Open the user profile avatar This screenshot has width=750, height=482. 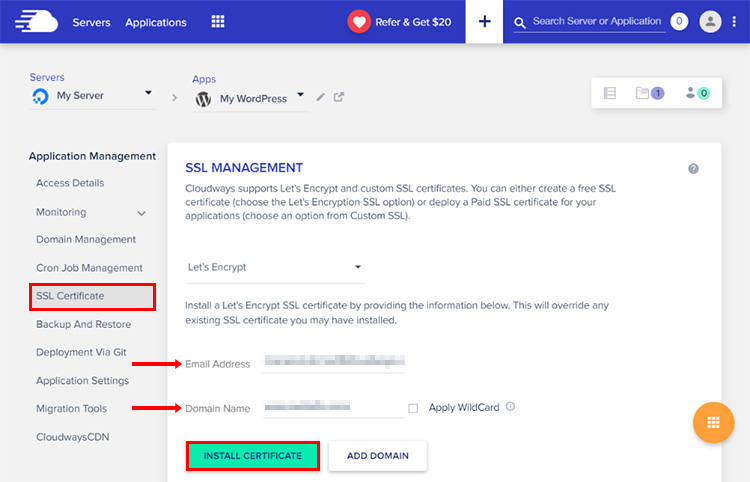coord(710,22)
